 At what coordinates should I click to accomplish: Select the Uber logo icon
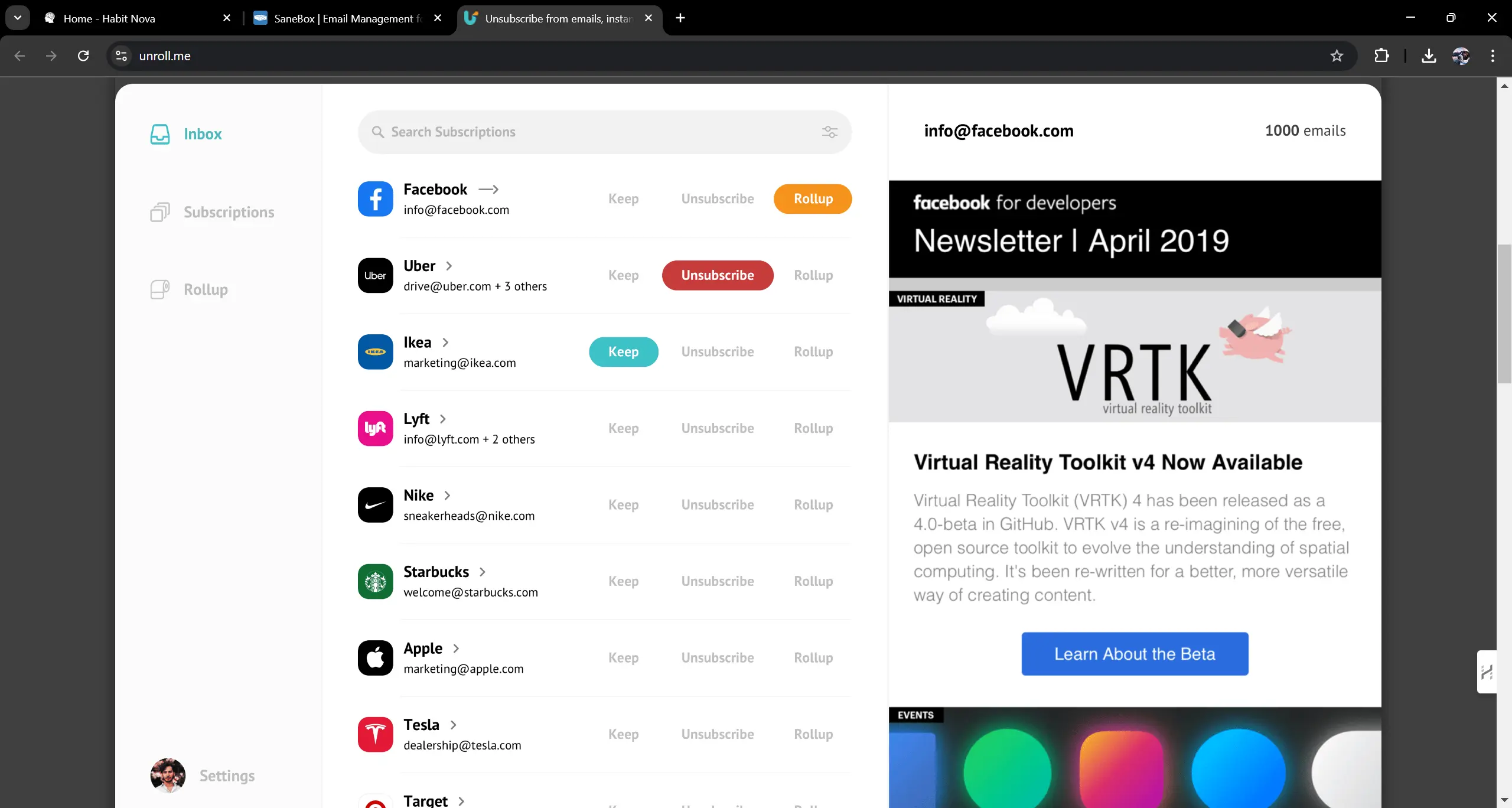coord(376,275)
